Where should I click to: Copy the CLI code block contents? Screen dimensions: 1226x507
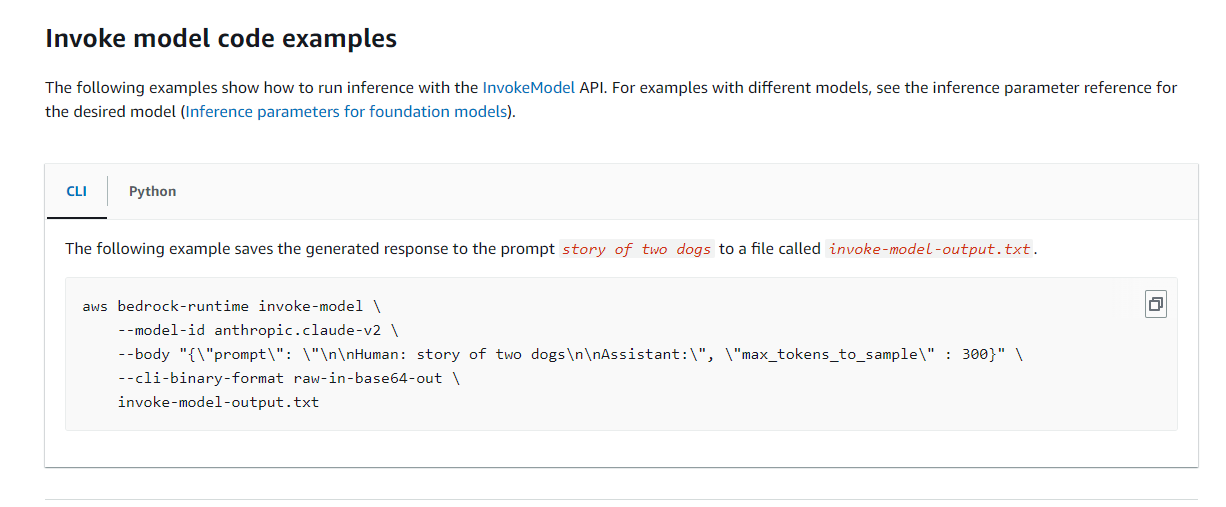click(x=1155, y=304)
